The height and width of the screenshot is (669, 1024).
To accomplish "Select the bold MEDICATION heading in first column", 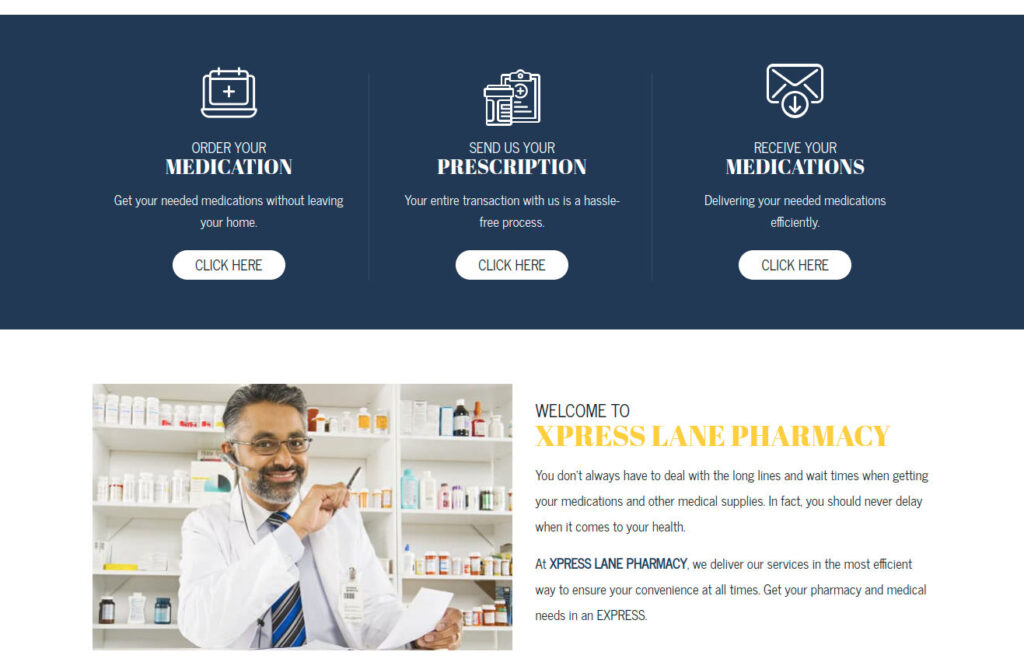I will 229,167.
